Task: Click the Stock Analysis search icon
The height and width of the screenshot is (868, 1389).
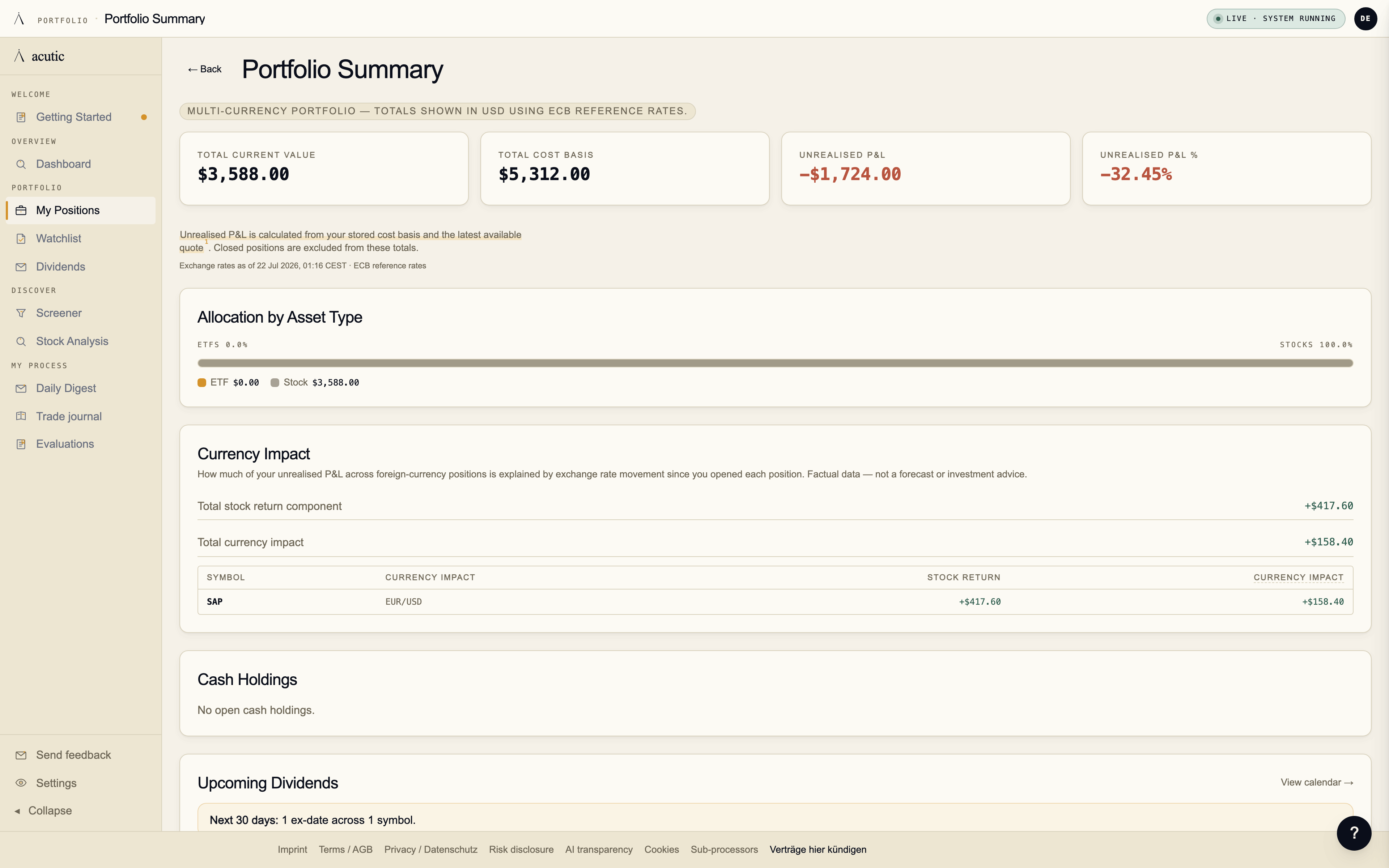Action: pos(21,341)
